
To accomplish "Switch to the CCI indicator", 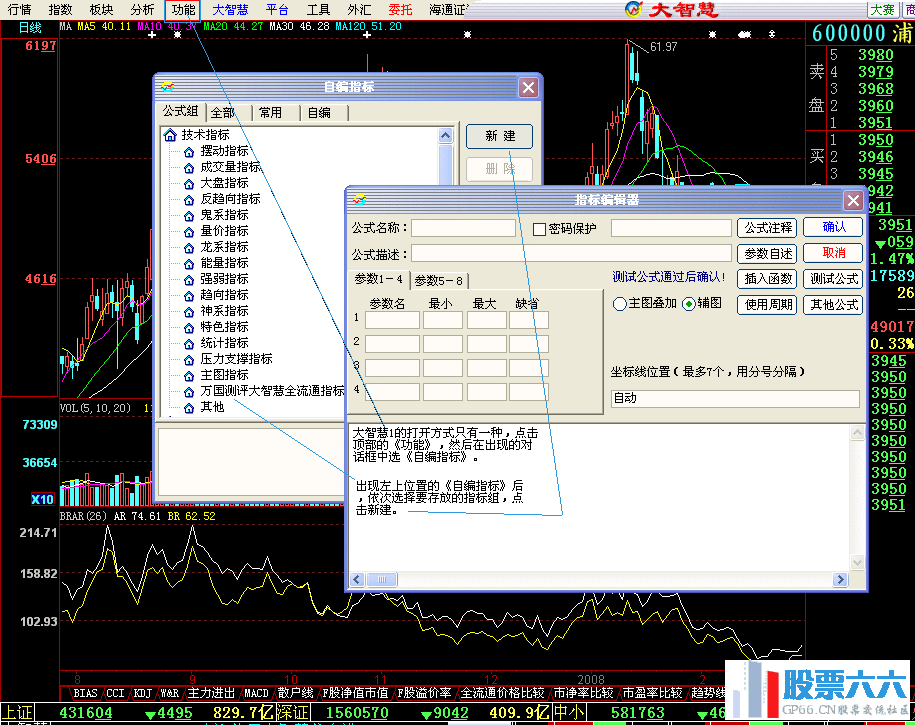I will 115,692.
